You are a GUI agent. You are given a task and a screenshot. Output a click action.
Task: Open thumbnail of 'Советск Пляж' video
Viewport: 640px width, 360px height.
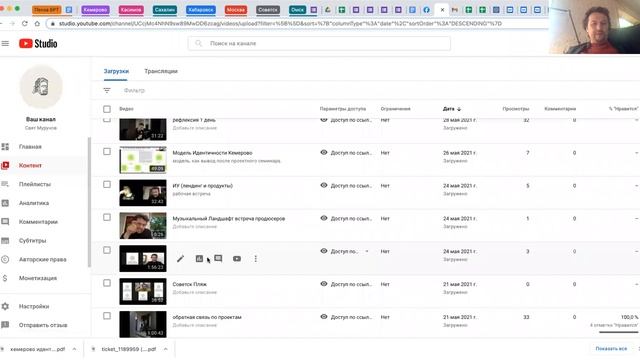[x=143, y=291]
